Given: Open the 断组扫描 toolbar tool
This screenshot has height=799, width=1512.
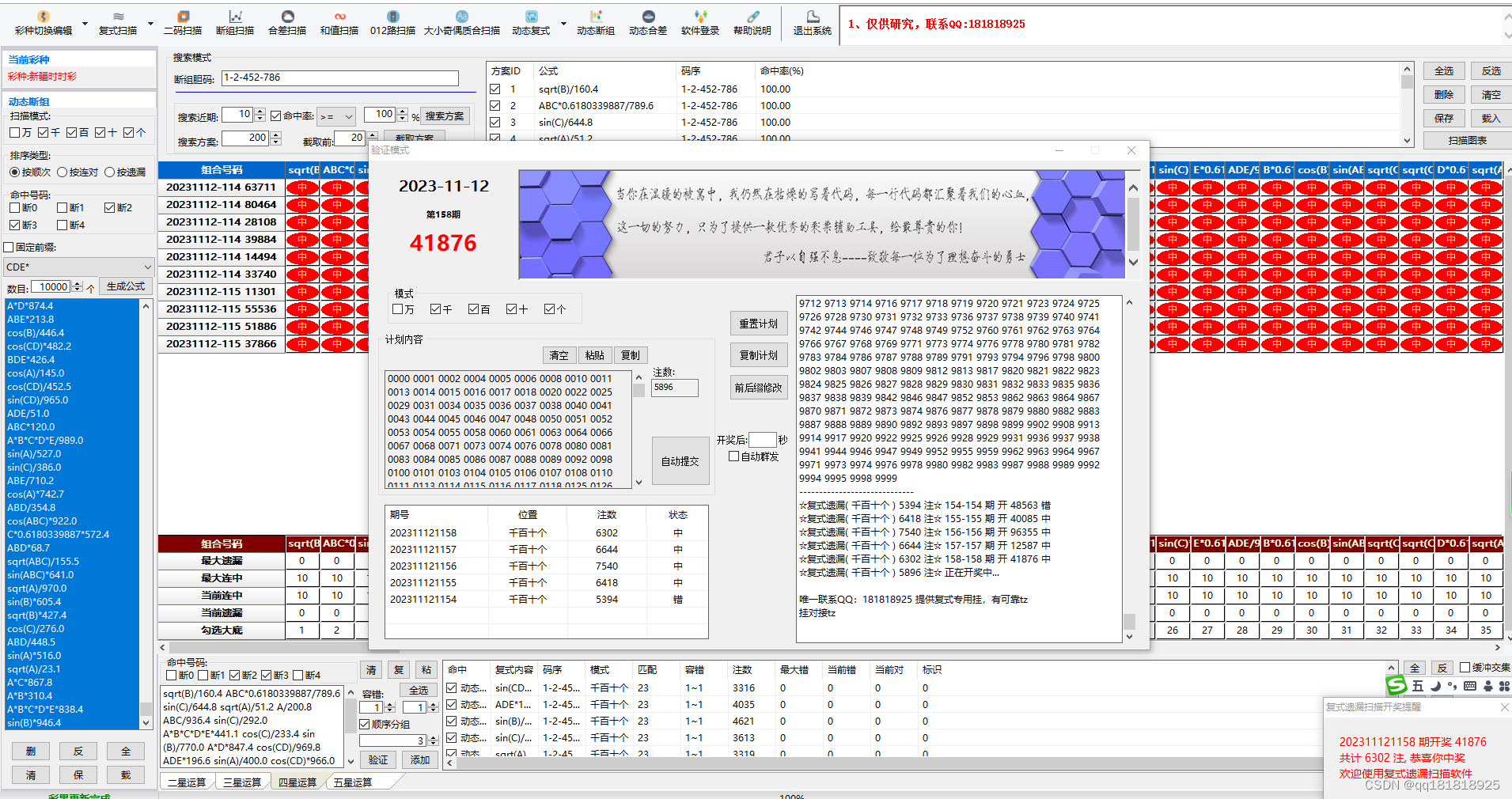Looking at the screenshot, I should pos(235,23).
